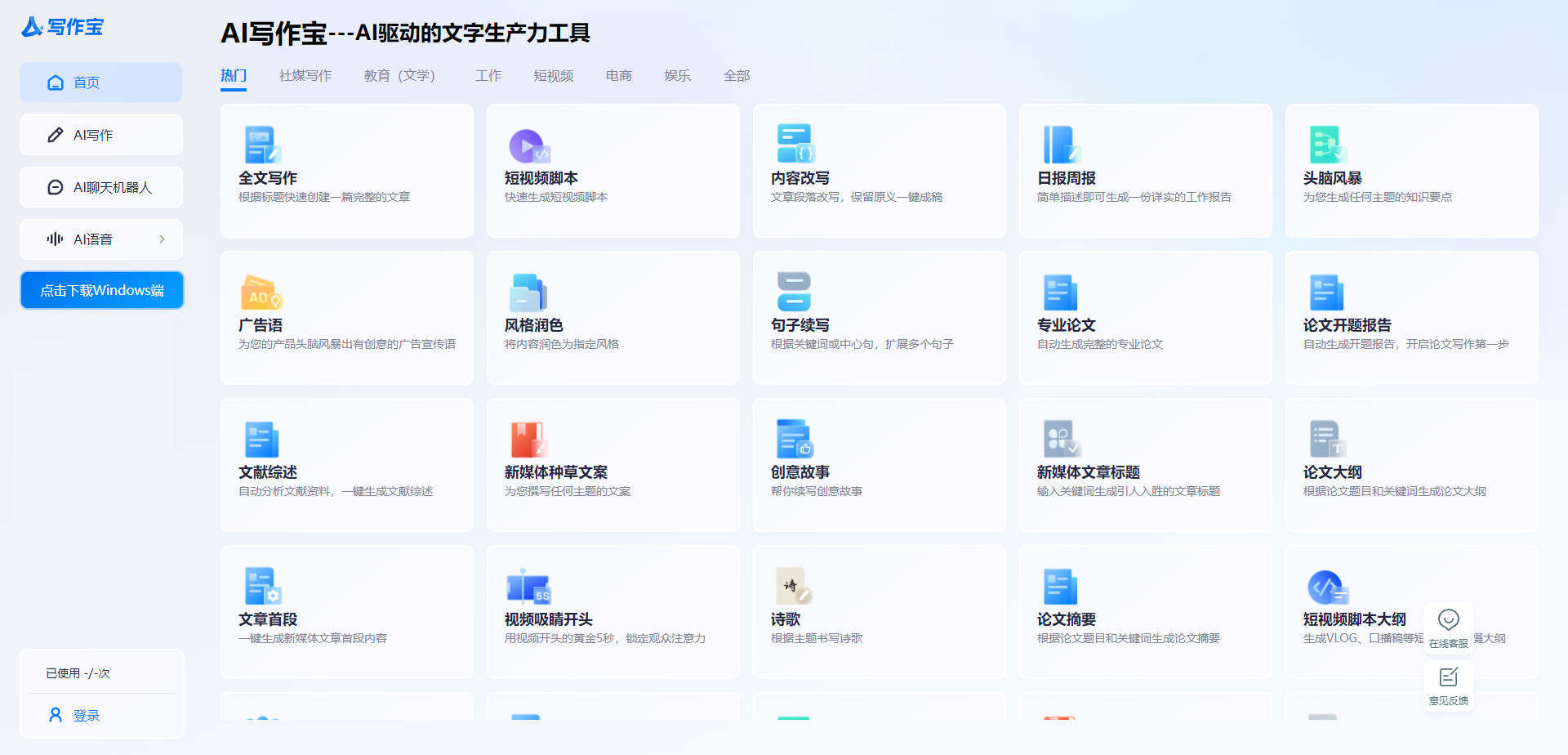The width and height of the screenshot is (1568, 755).
Task: Click the user profile icon beside 登录
Action: coord(56,715)
